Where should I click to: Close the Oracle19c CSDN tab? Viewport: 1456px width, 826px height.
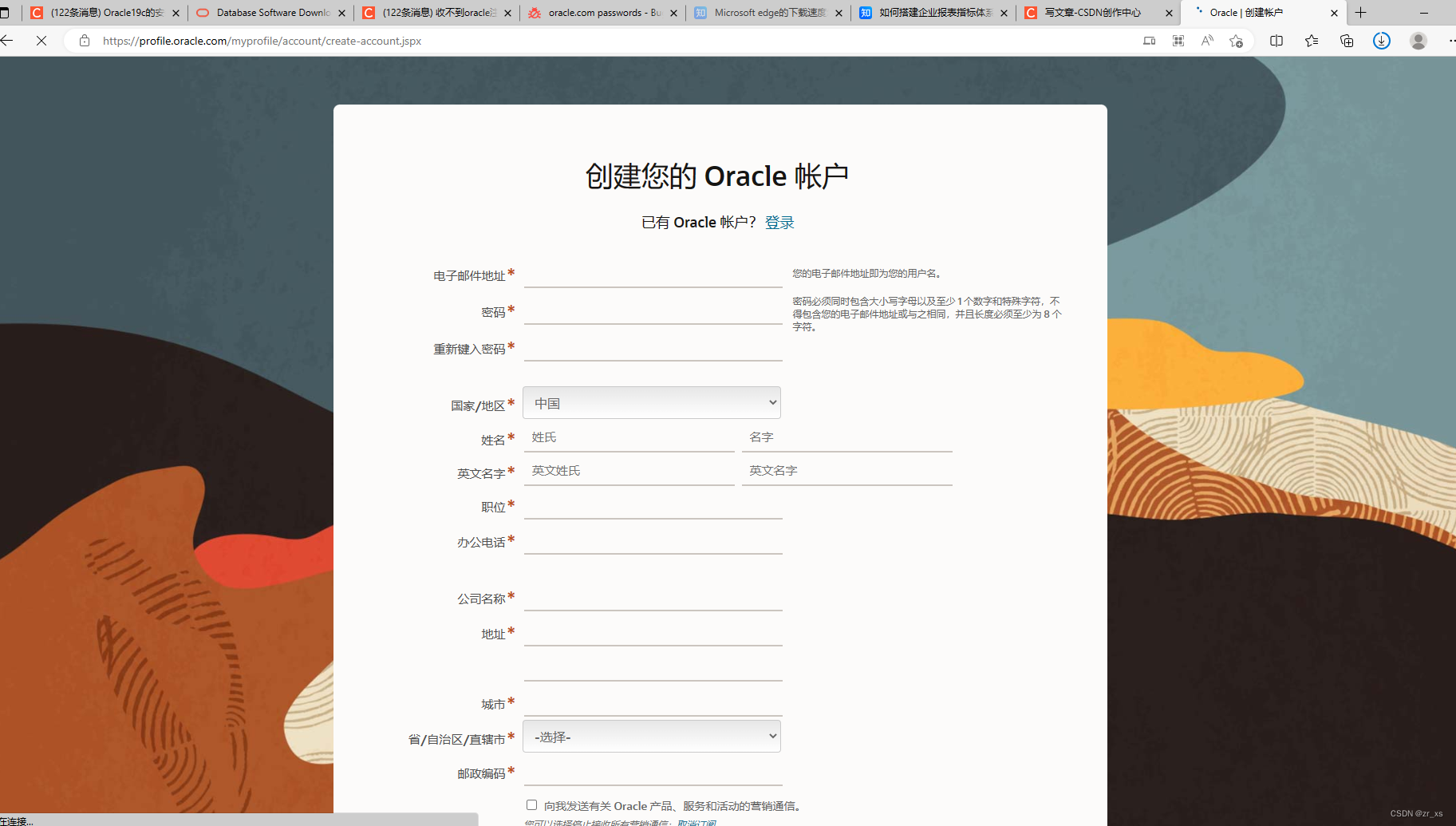tap(176, 13)
